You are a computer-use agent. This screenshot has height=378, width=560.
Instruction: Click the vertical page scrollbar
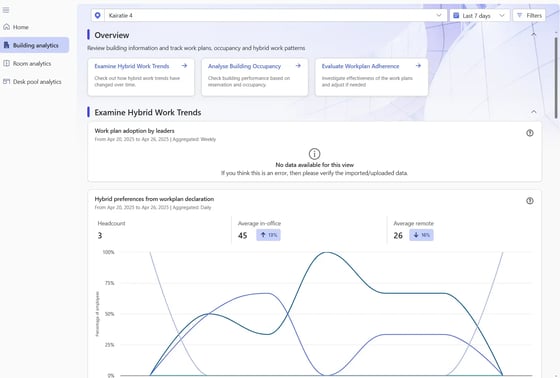pos(556,77)
